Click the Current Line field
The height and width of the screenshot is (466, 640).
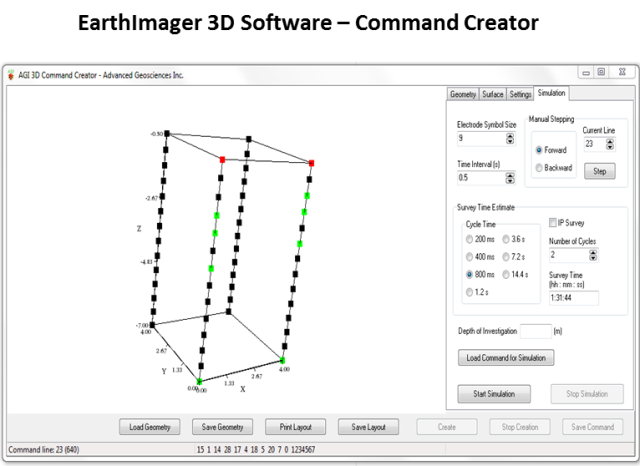595,144
